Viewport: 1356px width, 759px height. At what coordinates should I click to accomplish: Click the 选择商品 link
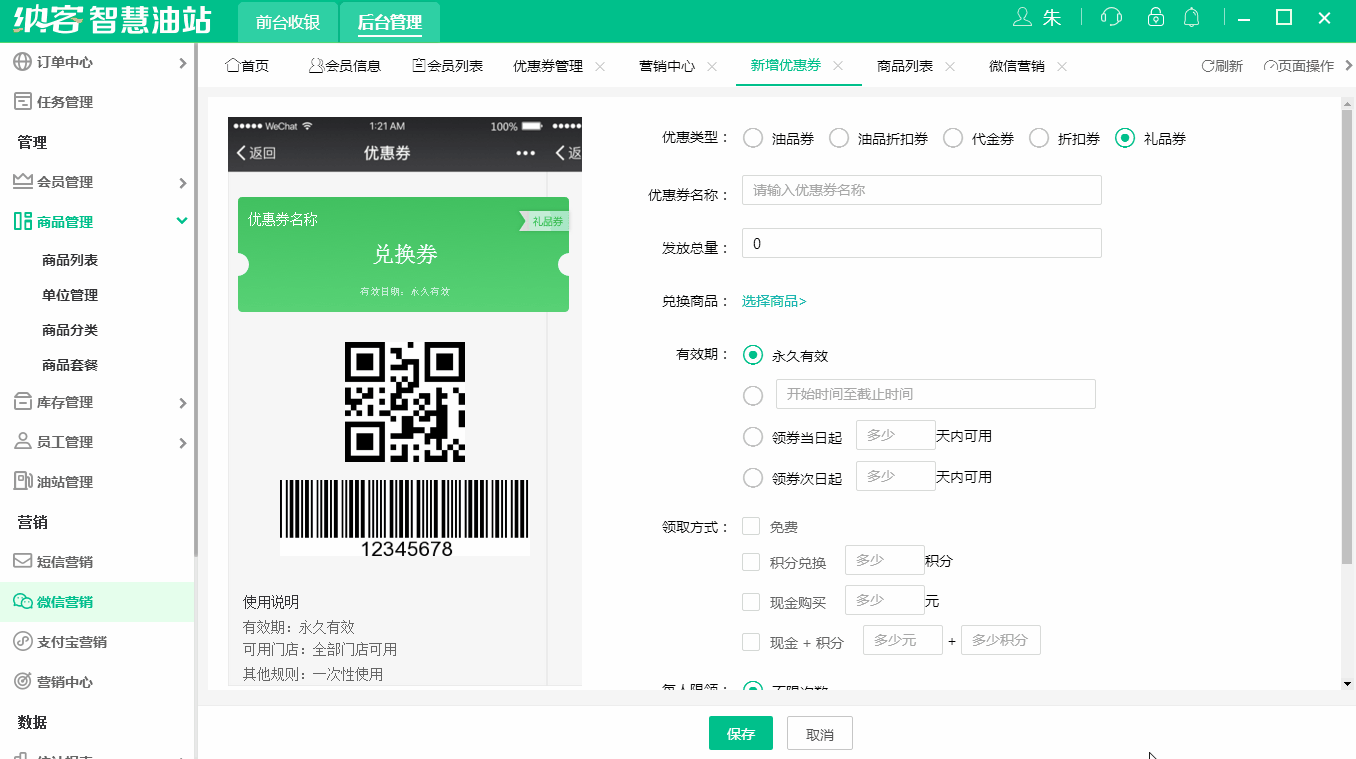point(773,300)
